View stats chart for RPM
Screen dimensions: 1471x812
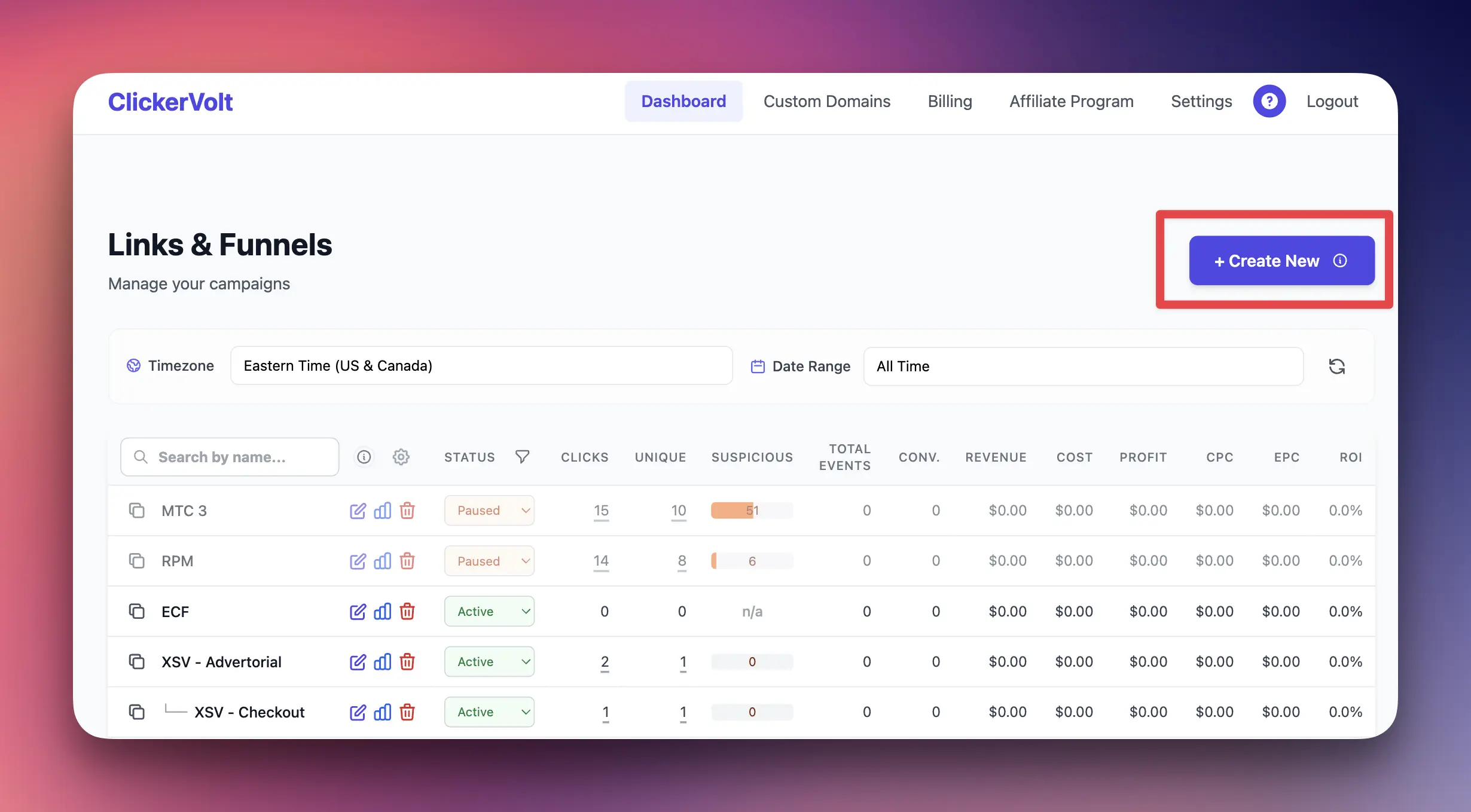click(x=382, y=561)
